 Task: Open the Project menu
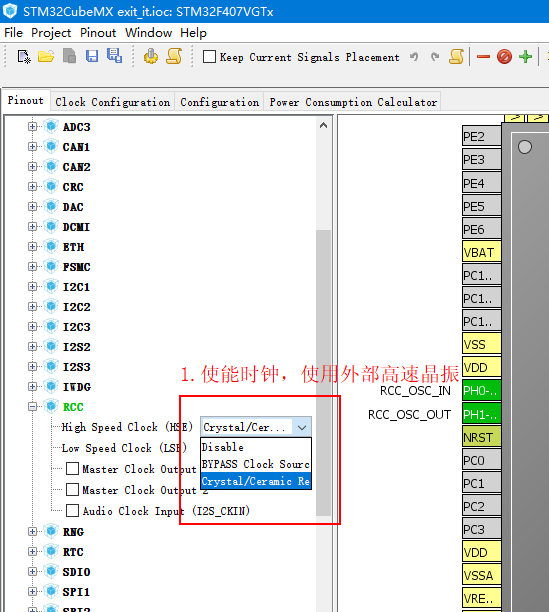(51, 33)
